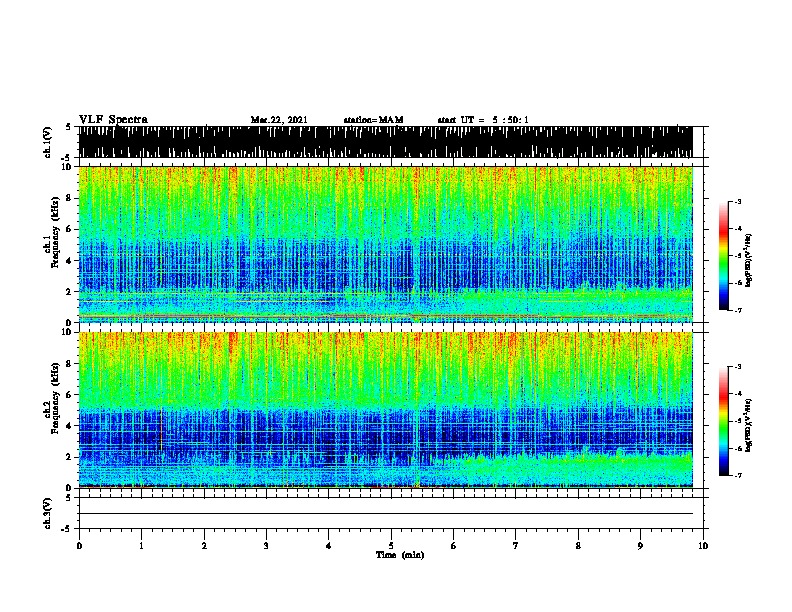792x612 pixels.
Task: Click the "Time (min)" axis label
Action: [400, 555]
